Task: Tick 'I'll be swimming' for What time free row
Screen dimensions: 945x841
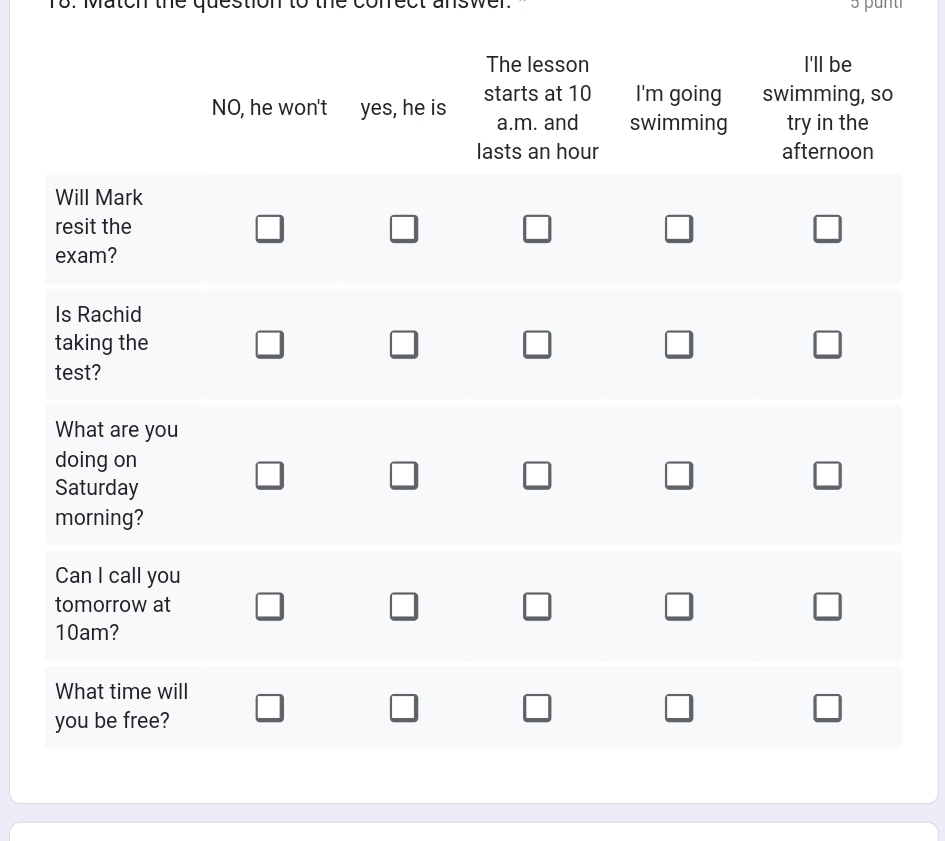Action: (827, 708)
